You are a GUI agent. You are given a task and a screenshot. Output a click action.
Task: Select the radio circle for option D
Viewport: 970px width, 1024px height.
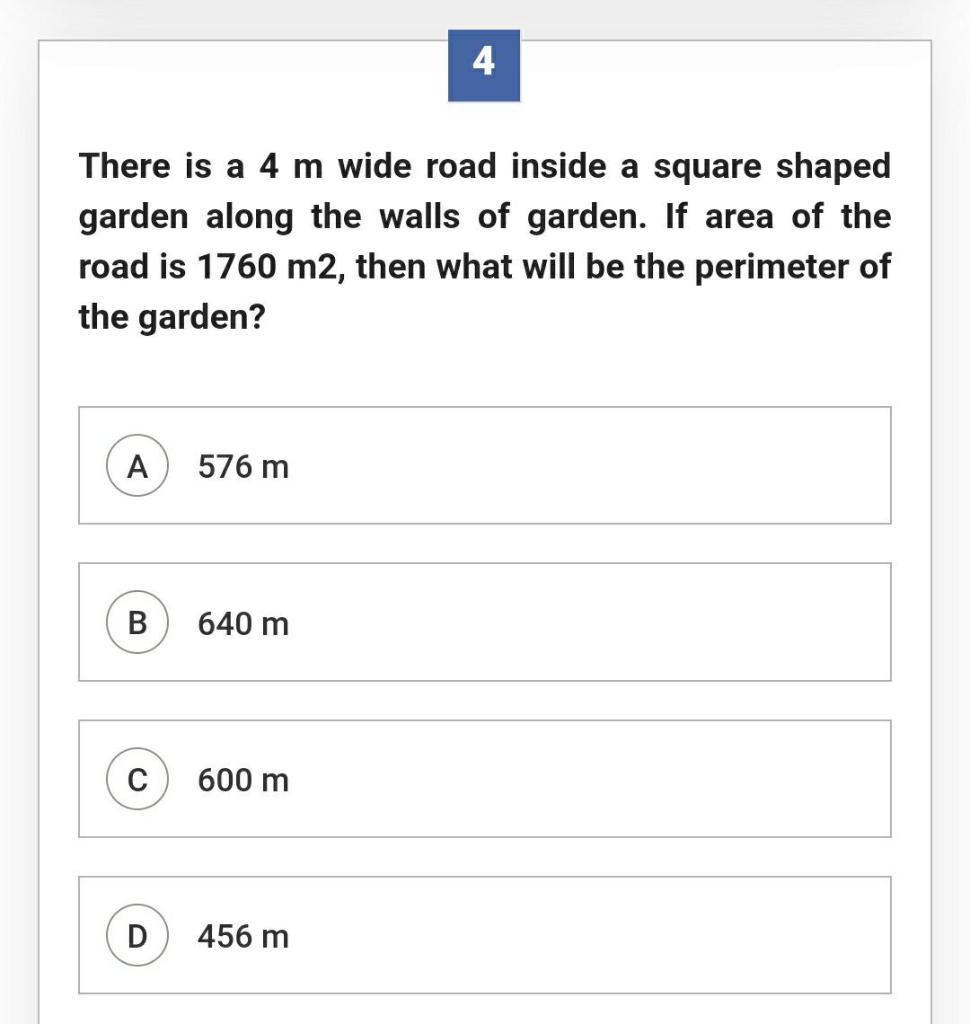tap(138, 936)
